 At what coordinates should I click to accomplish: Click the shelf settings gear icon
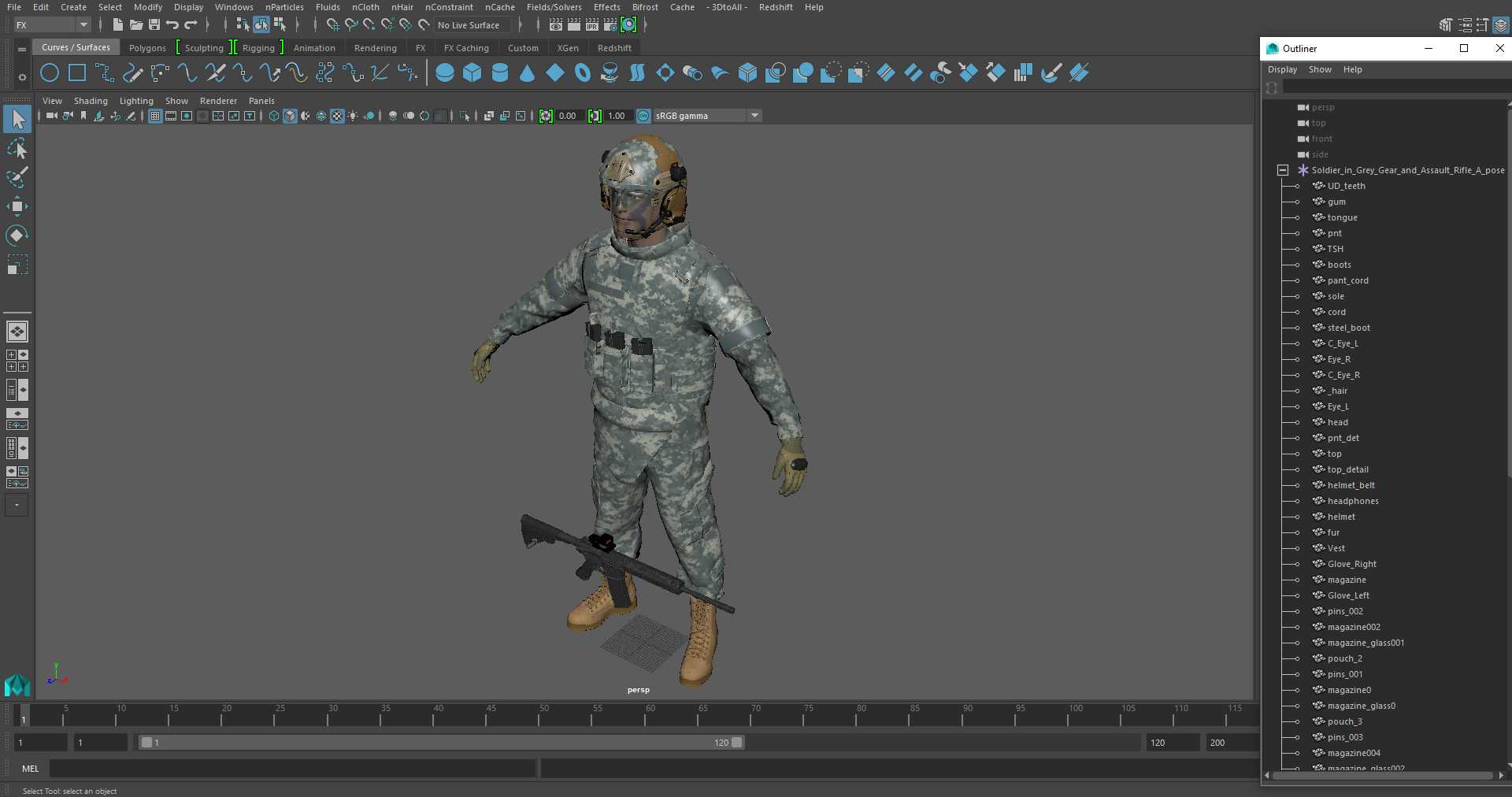tap(22, 77)
